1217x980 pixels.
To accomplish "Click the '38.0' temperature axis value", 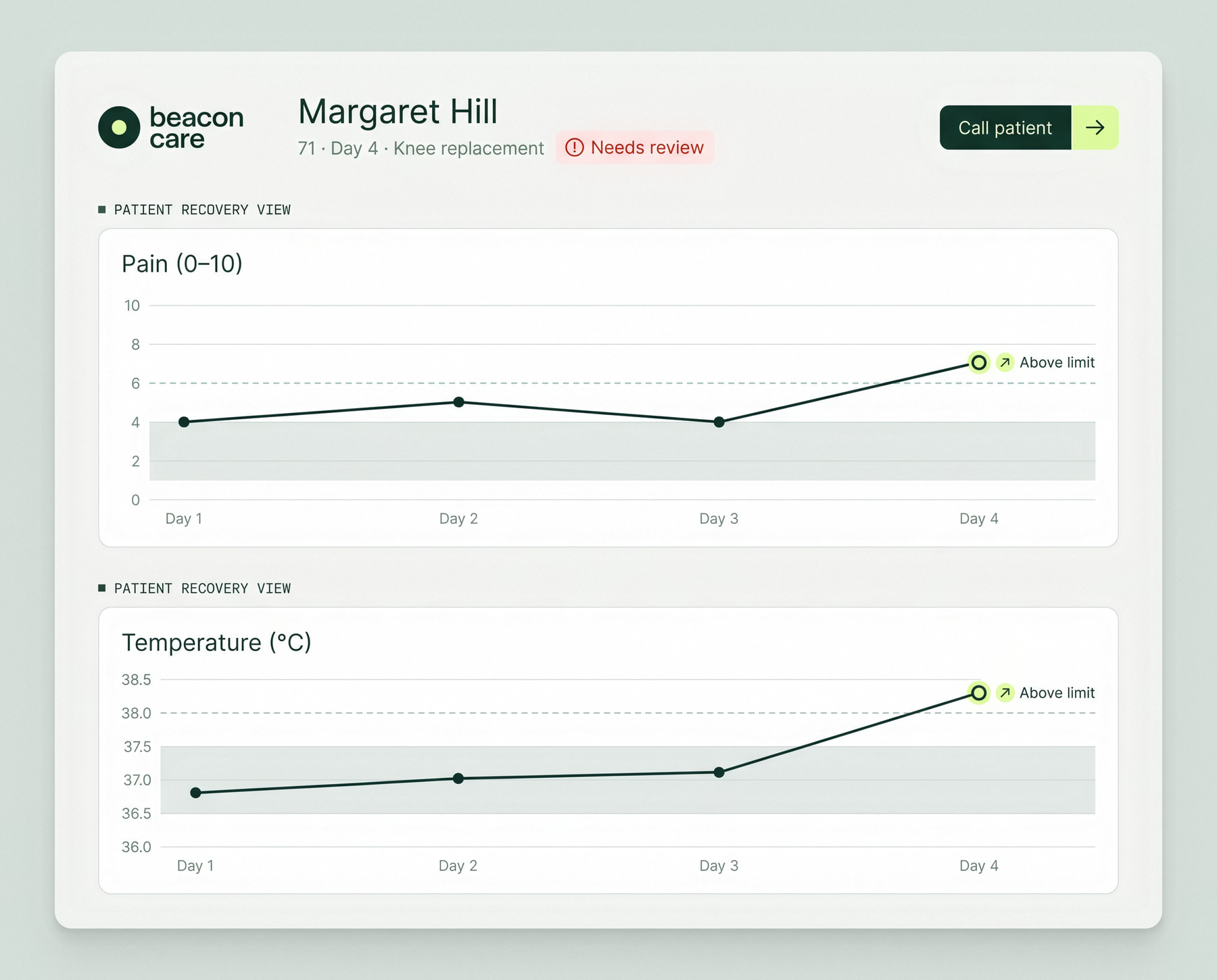I will click(136, 713).
